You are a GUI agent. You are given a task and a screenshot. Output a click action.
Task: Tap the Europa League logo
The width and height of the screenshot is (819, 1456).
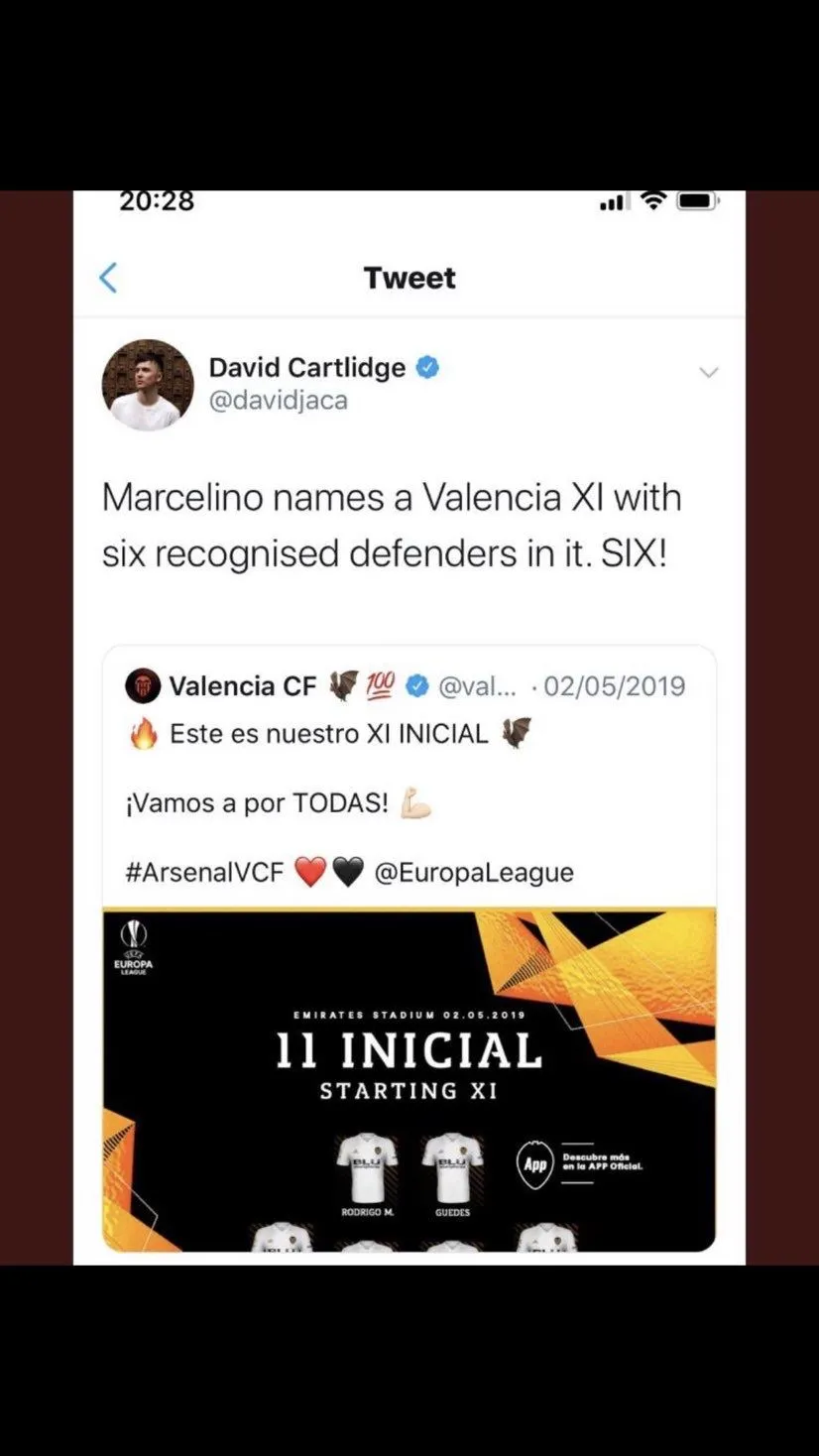[x=133, y=948]
